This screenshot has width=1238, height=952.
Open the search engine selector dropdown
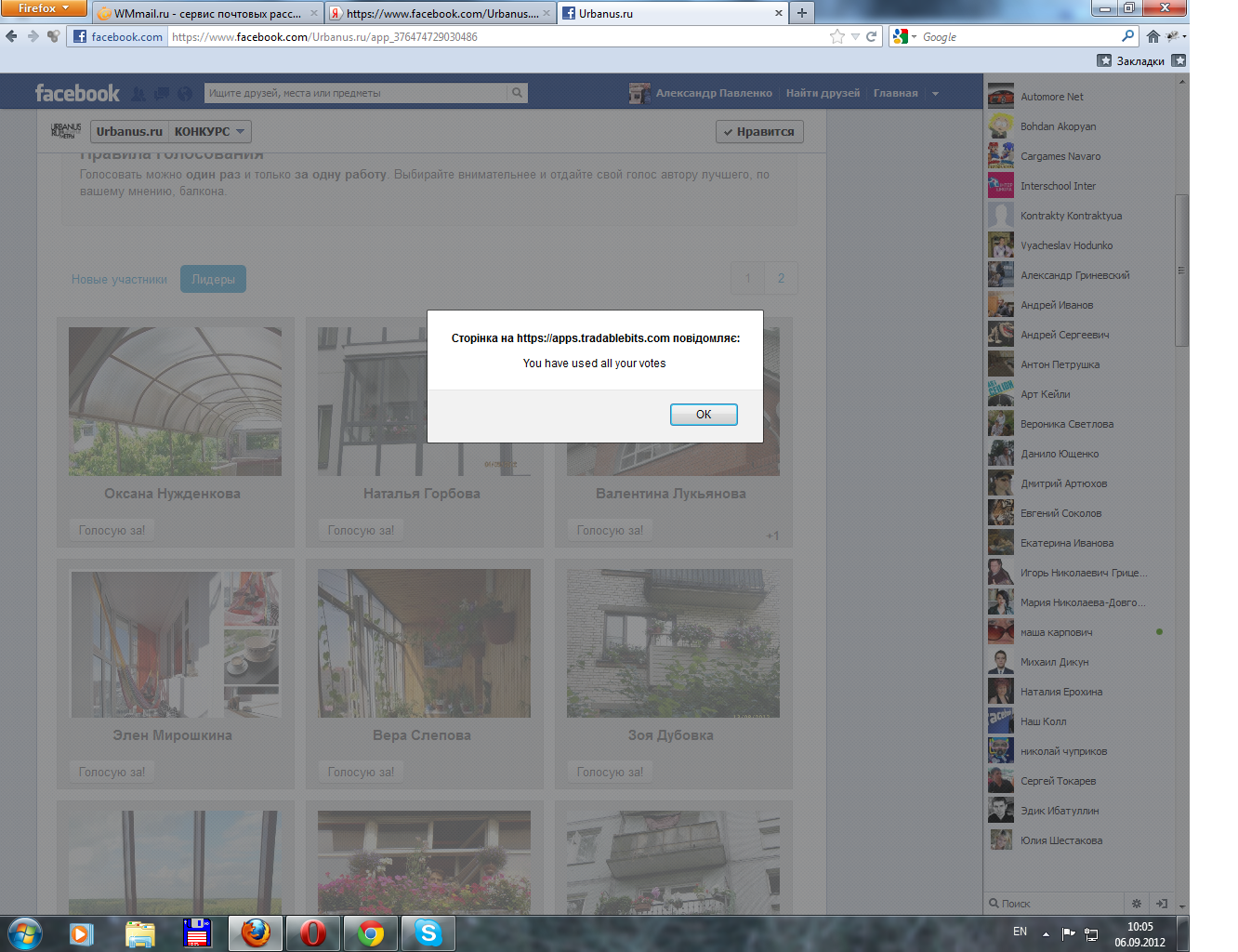point(903,37)
